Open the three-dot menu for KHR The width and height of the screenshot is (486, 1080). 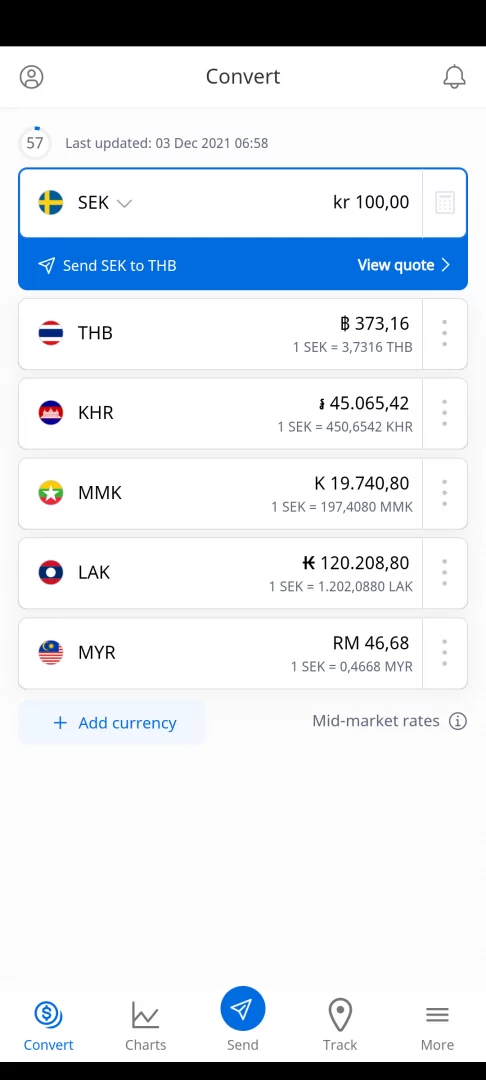445,413
